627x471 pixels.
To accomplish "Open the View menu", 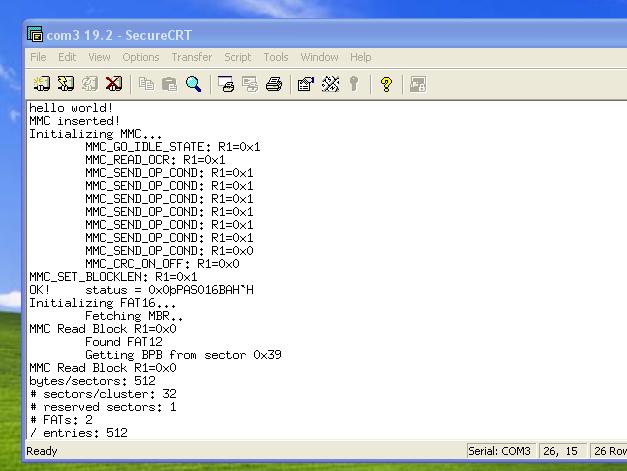I will (99, 57).
